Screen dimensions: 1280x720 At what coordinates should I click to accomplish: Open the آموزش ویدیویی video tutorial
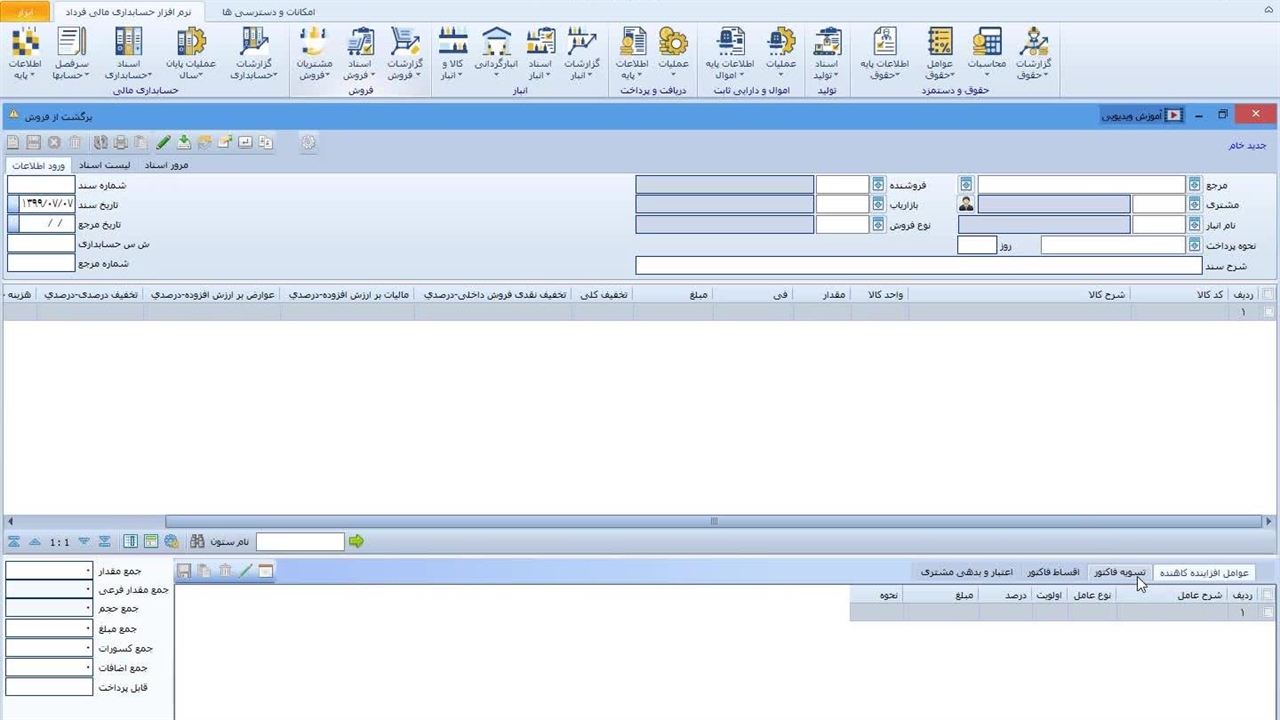pyautogui.click(x=1141, y=116)
